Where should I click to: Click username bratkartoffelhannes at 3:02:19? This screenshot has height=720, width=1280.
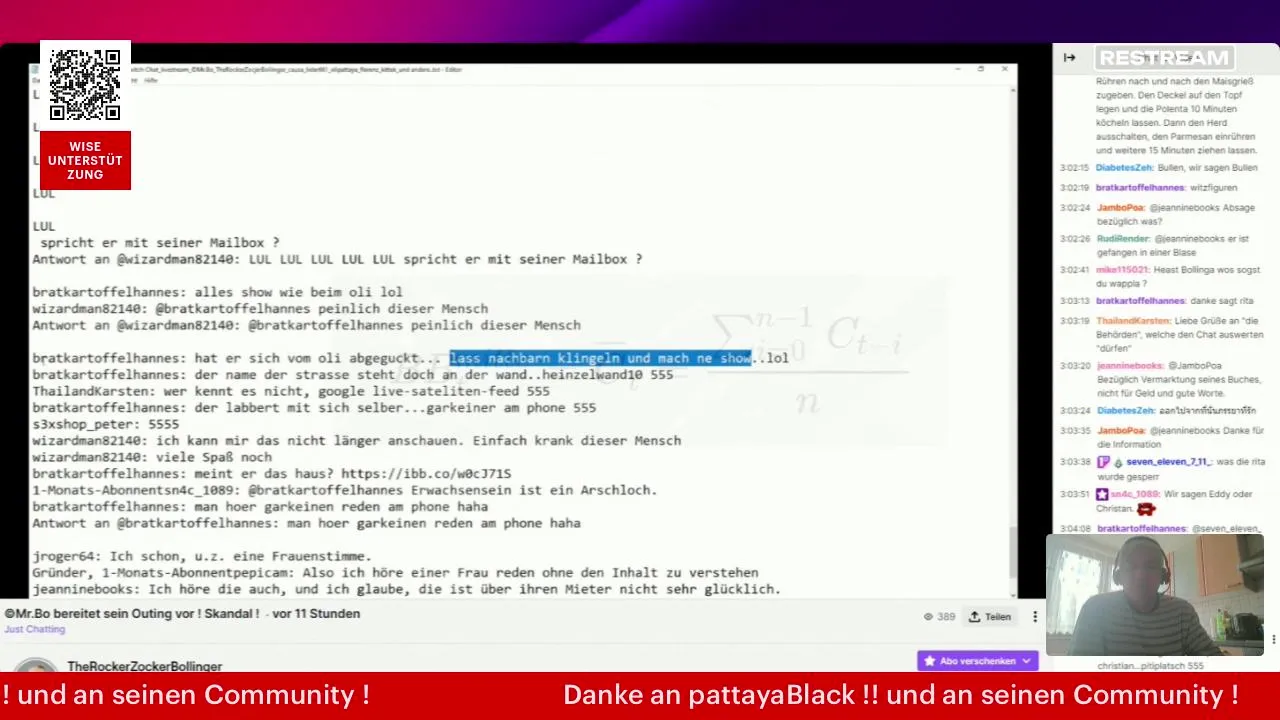click(x=1140, y=188)
